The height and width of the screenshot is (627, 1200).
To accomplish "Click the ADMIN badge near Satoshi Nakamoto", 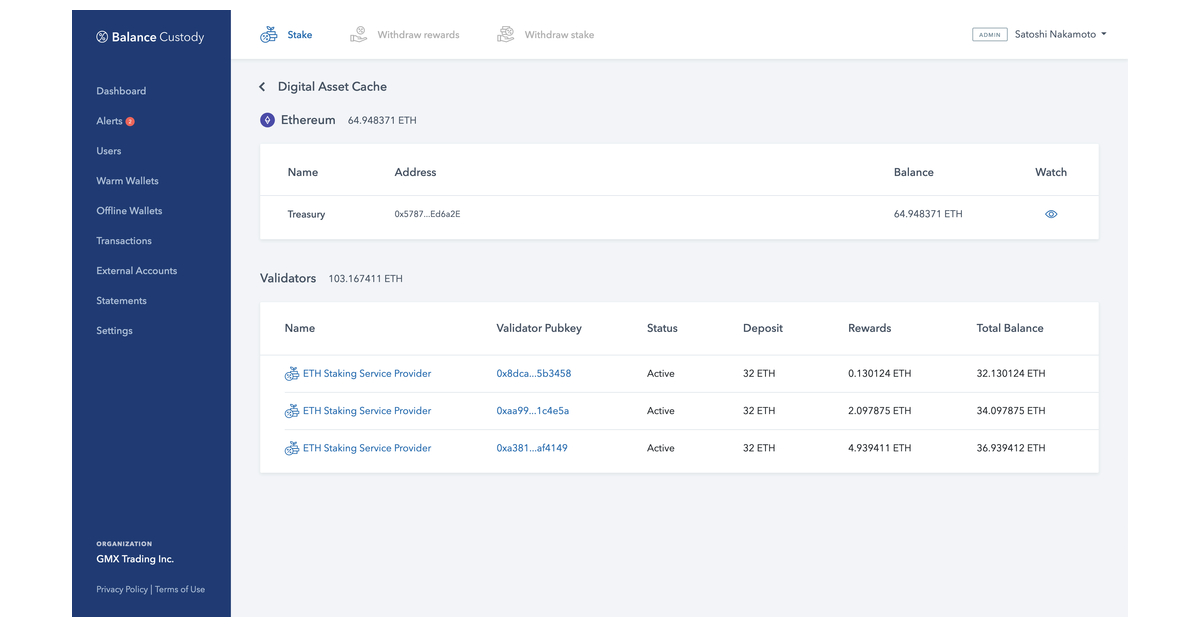I will [989, 34].
